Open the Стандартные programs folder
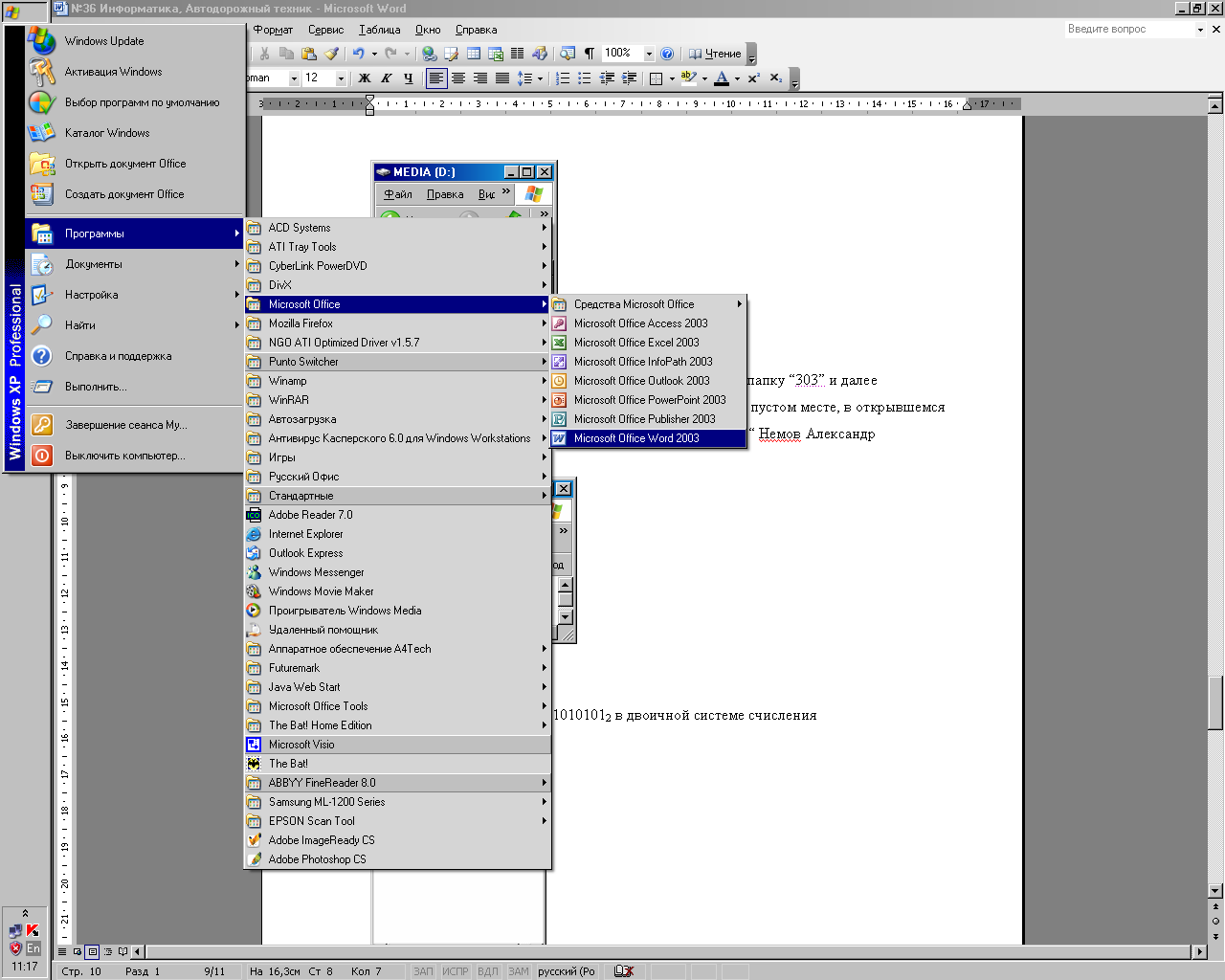 tap(301, 496)
